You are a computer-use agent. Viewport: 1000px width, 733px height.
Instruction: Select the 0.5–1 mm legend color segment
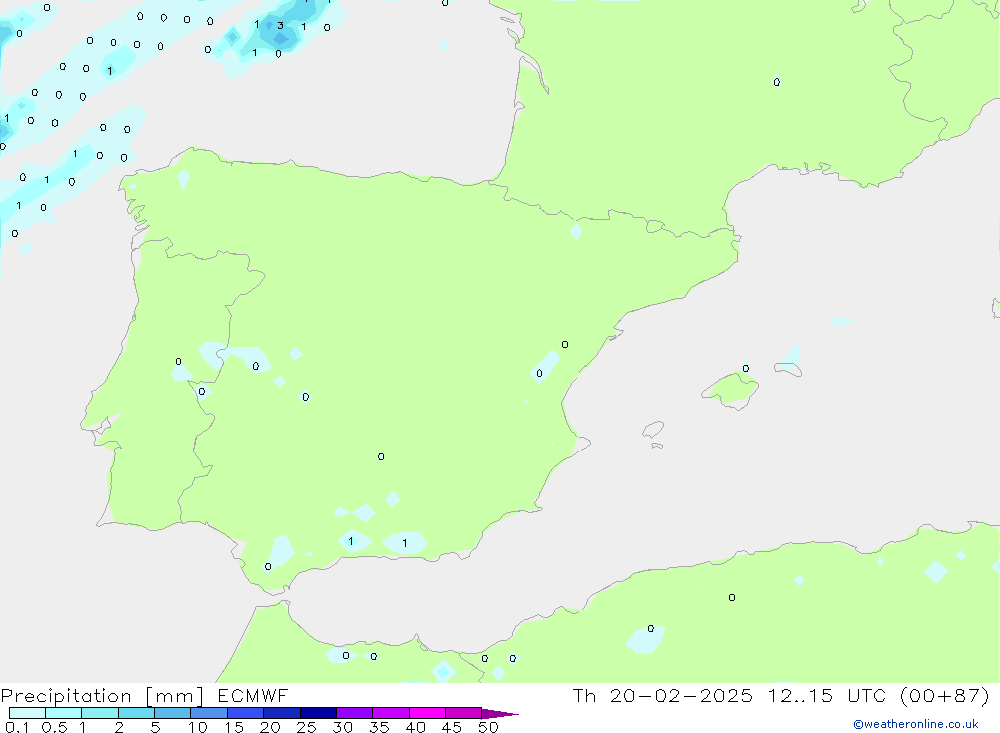click(x=63, y=713)
